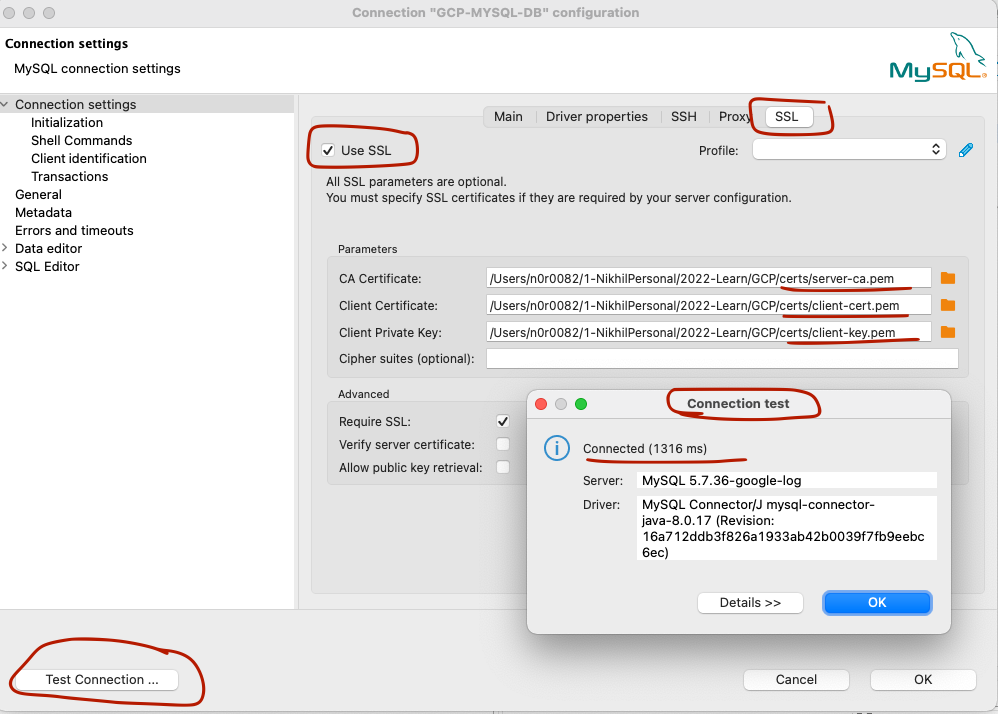Browse for CA Certificate file folder icon
998x714 pixels.
click(x=948, y=278)
